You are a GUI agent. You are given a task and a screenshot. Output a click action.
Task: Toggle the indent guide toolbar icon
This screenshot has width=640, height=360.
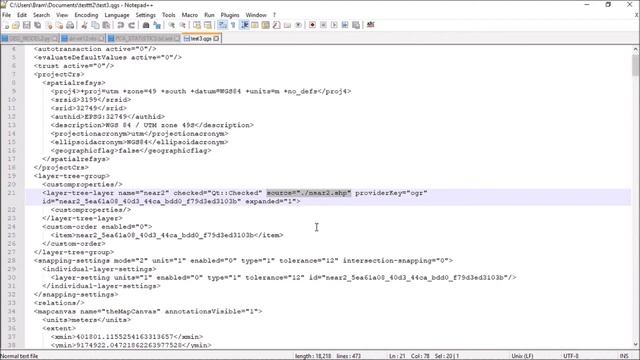[244, 25]
